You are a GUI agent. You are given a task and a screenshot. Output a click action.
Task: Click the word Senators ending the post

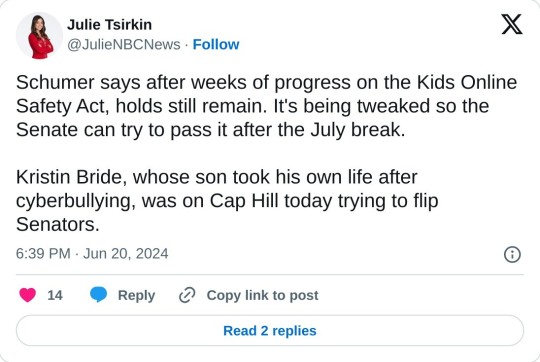tap(58, 225)
